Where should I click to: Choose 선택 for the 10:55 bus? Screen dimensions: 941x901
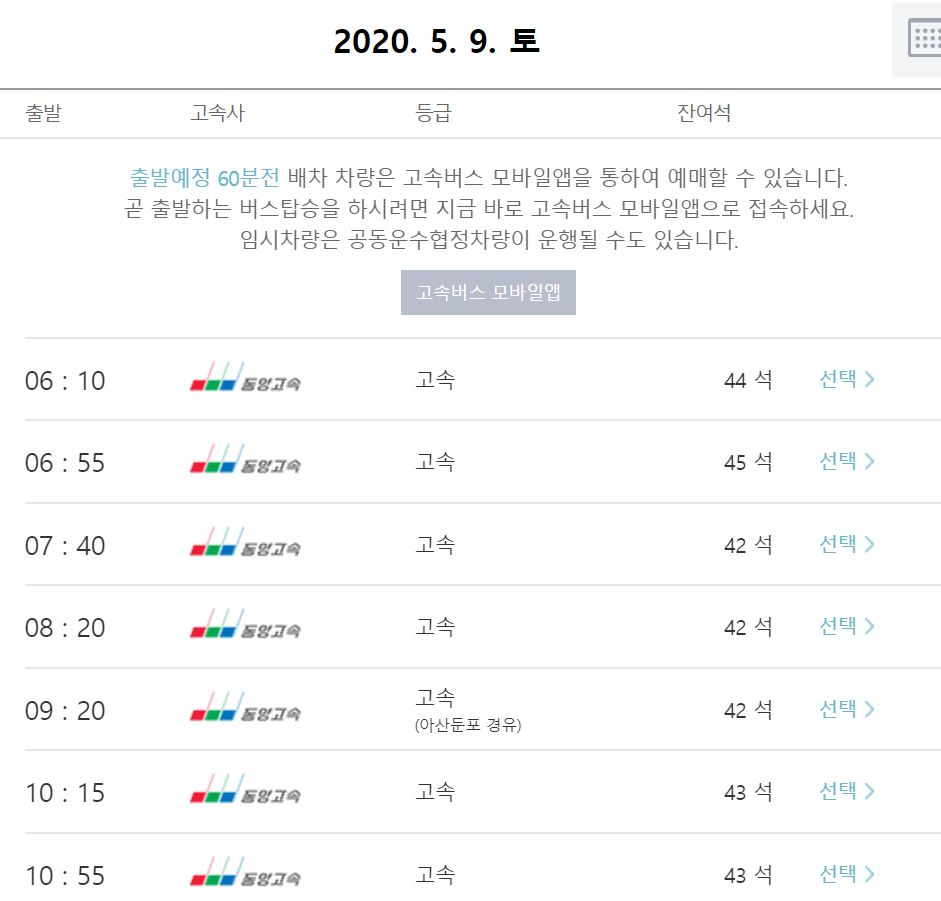coord(847,874)
